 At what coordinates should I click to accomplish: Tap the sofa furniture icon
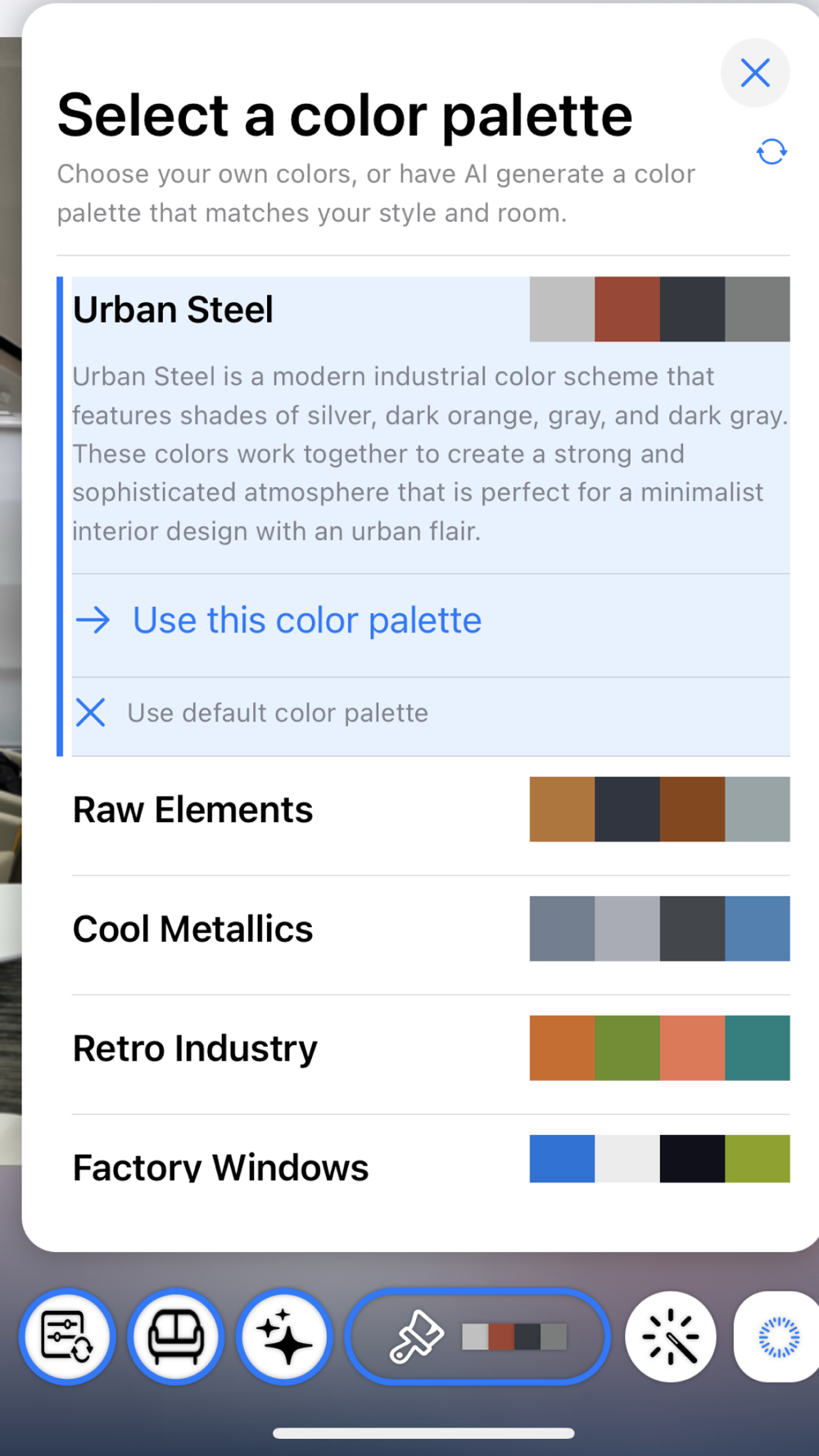pos(175,1337)
